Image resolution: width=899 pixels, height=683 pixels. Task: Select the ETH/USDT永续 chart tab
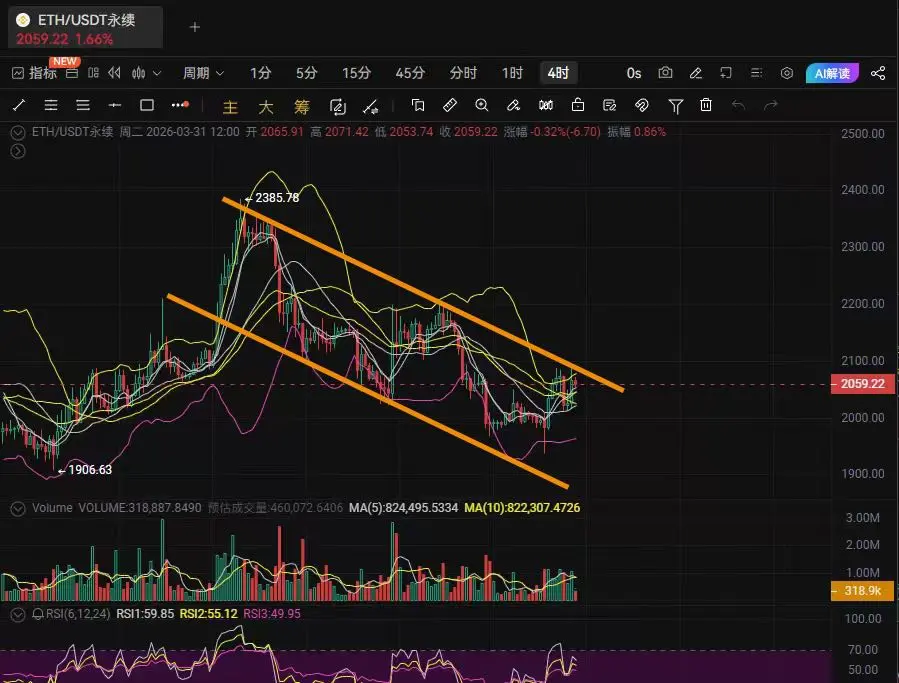coord(85,28)
